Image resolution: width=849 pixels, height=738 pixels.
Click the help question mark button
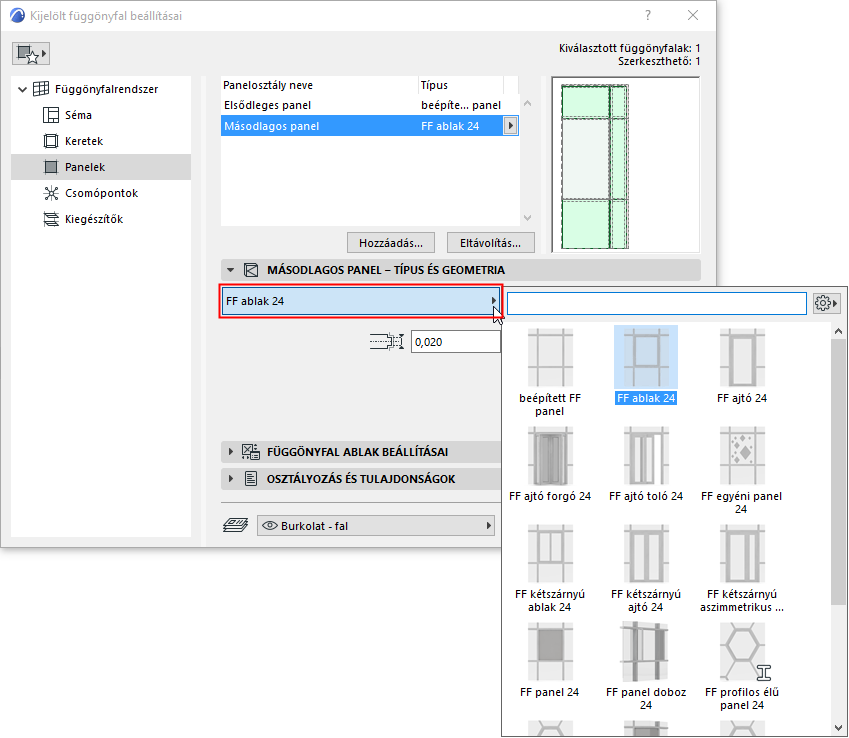[x=648, y=16]
